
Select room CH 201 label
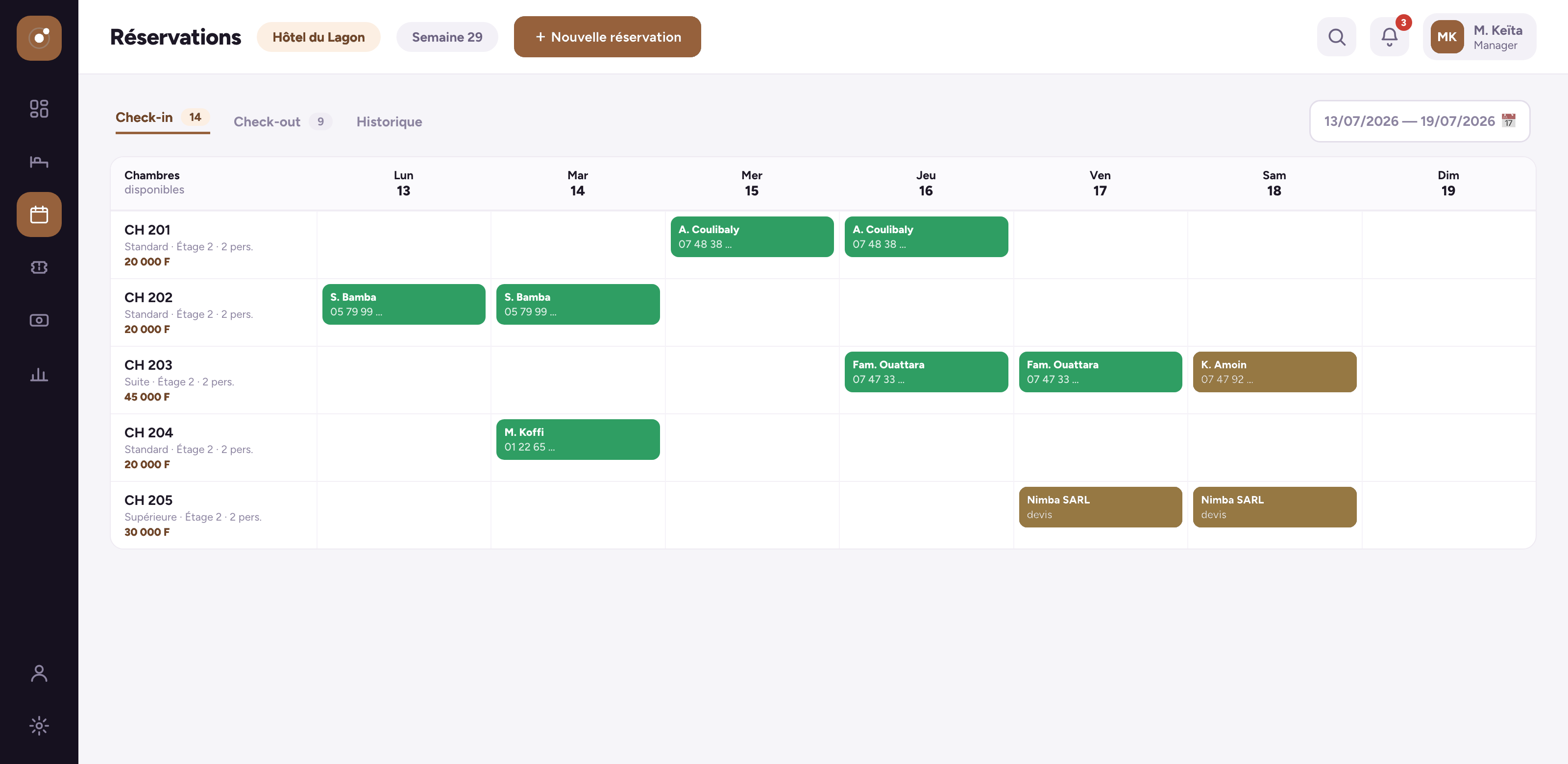pyautogui.click(x=147, y=230)
